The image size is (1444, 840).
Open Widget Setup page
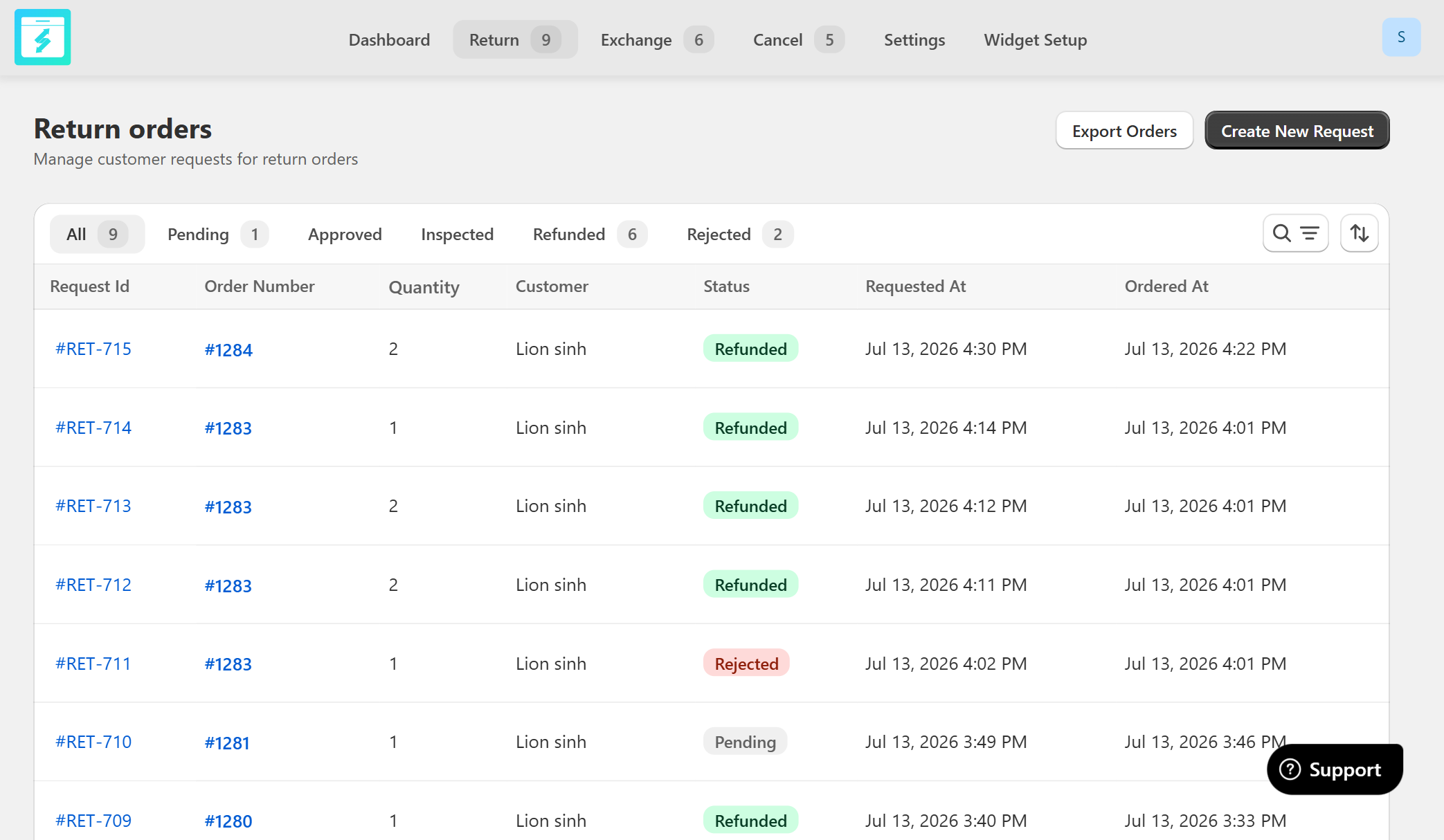point(1036,40)
